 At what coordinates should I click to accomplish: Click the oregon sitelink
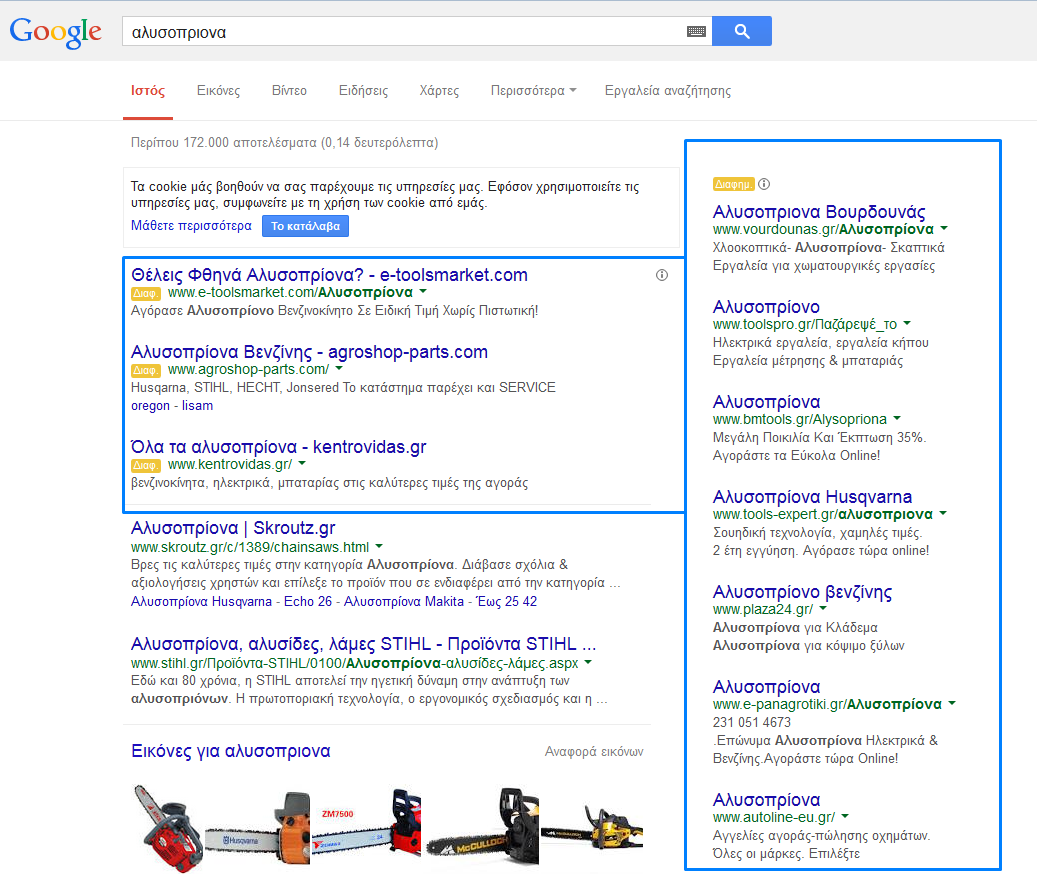(150, 405)
